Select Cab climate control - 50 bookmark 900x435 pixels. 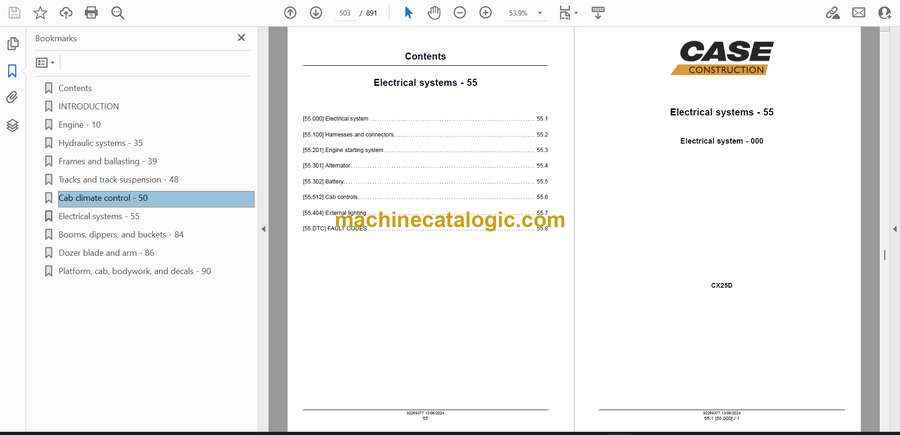pos(156,198)
